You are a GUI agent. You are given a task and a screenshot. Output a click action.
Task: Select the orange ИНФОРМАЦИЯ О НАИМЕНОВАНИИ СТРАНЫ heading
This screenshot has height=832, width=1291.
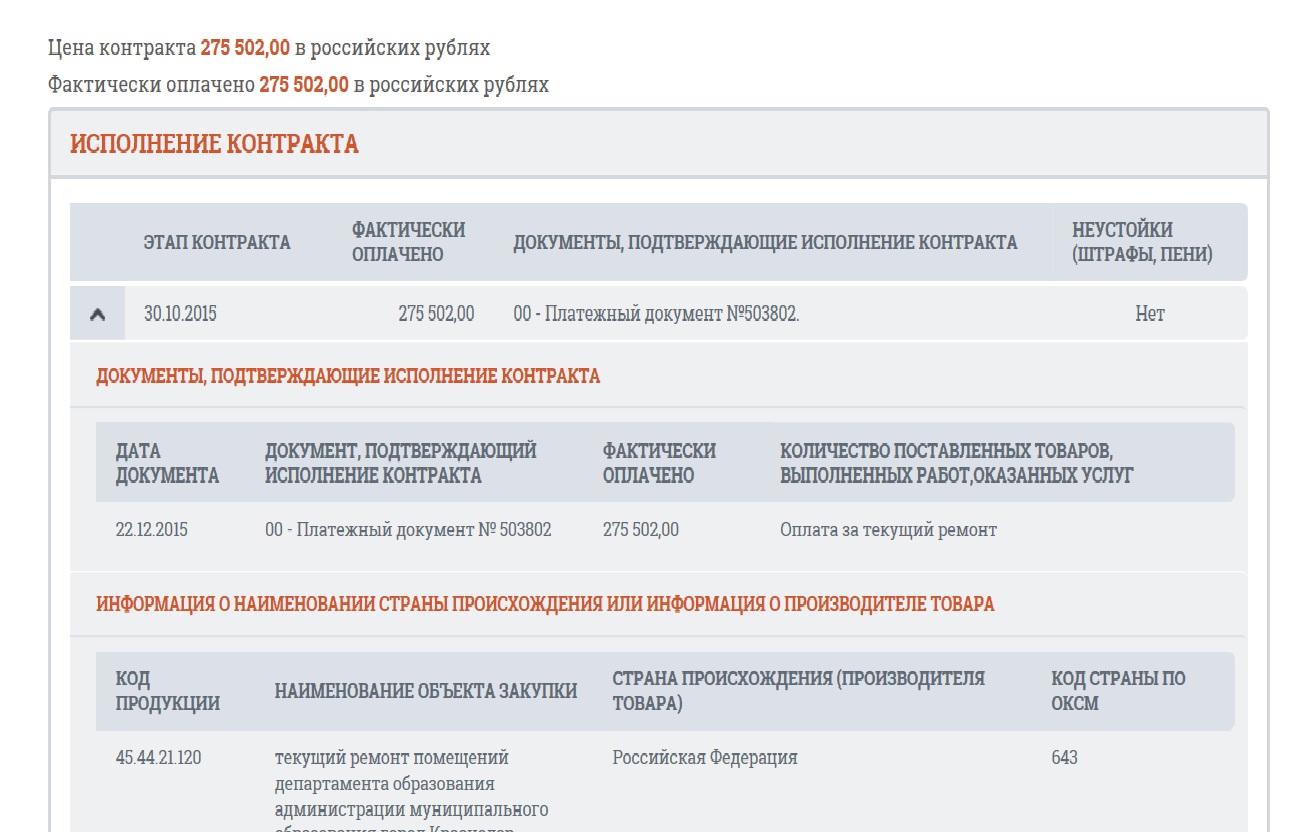pos(545,604)
